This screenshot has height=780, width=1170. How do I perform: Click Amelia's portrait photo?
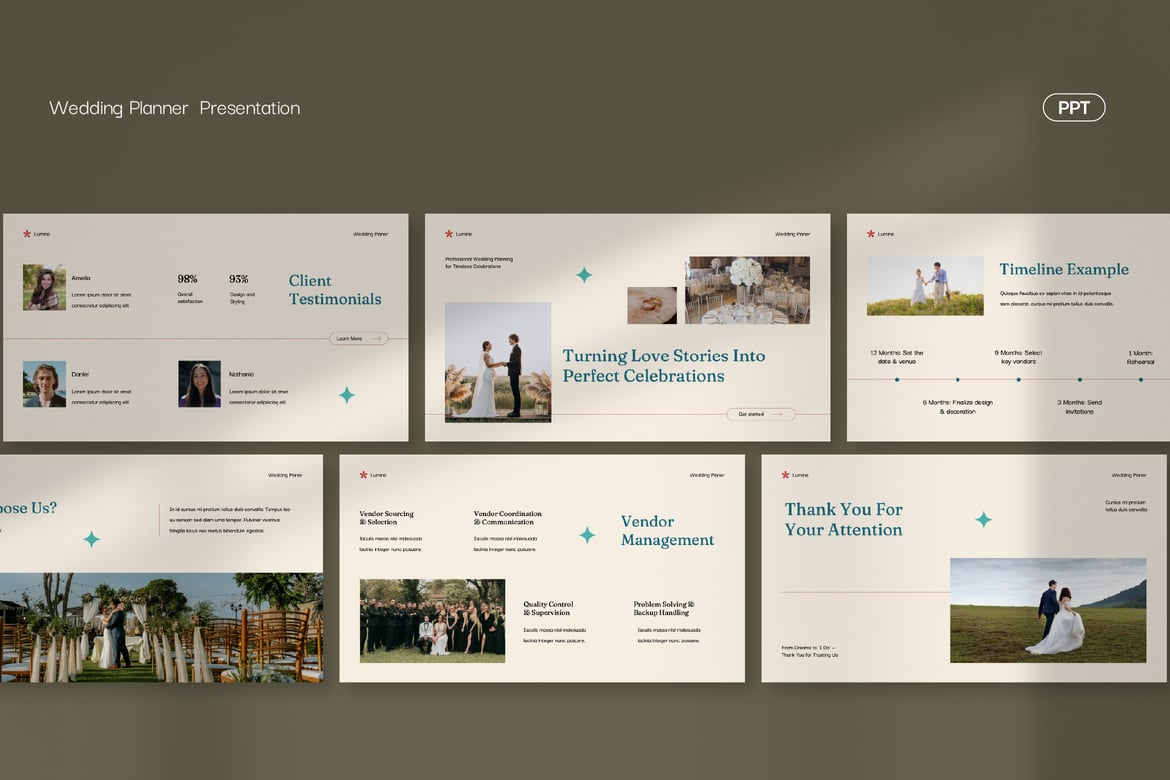click(x=44, y=287)
